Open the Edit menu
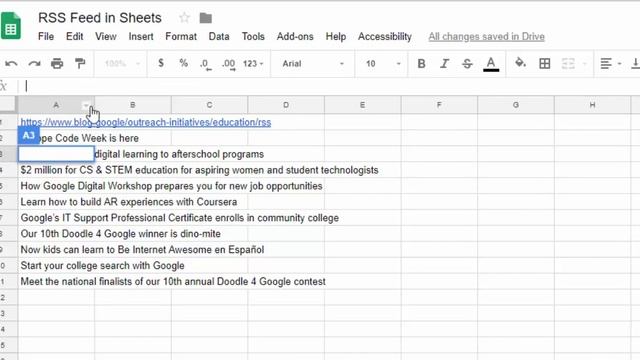The height and width of the screenshot is (360, 640). click(75, 37)
